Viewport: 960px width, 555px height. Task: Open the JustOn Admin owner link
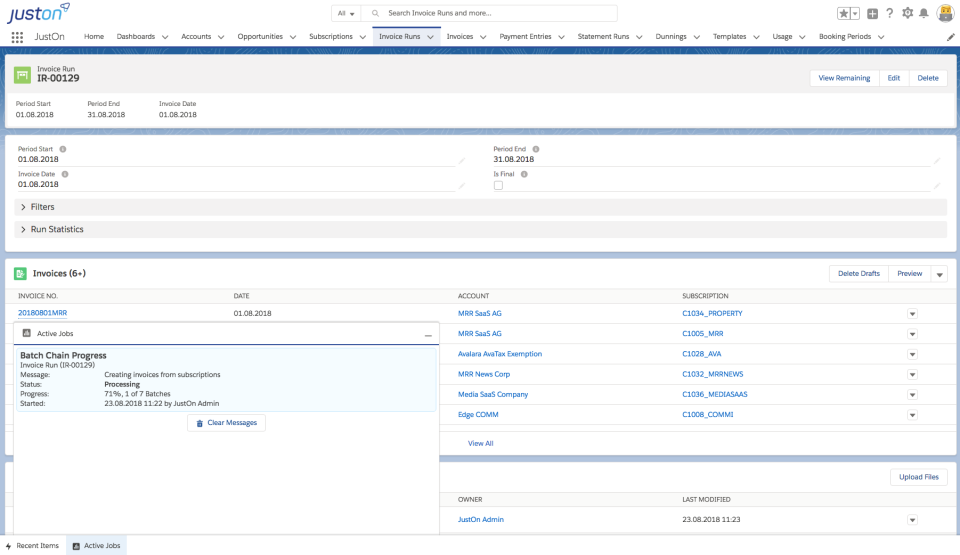[481, 519]
